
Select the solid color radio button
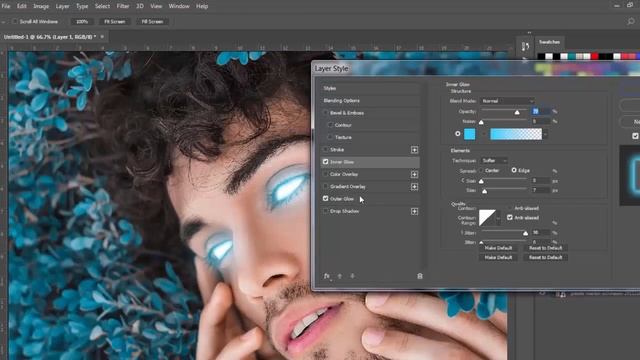pos(458,134)
